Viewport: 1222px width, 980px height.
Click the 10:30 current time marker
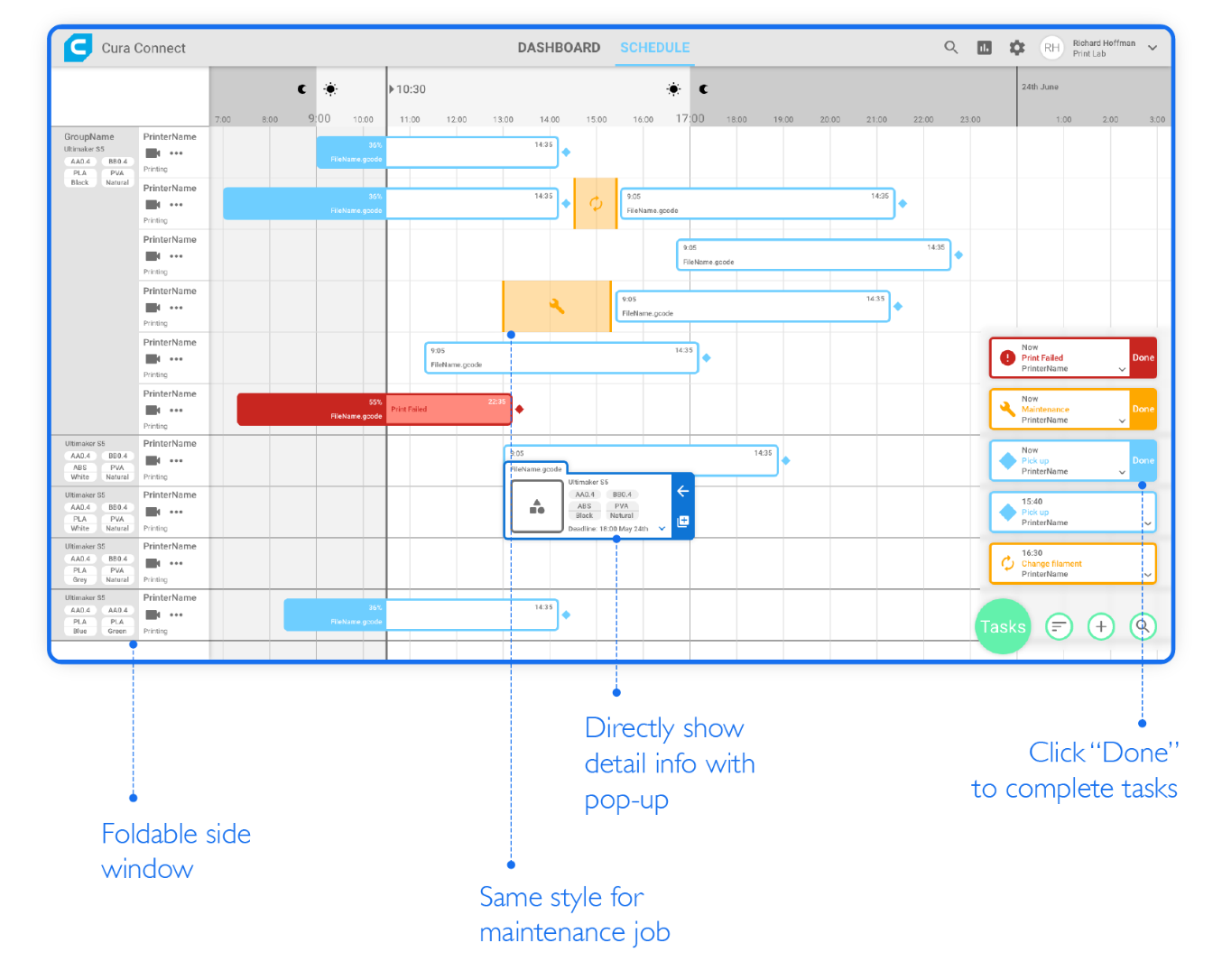point(408,89)
